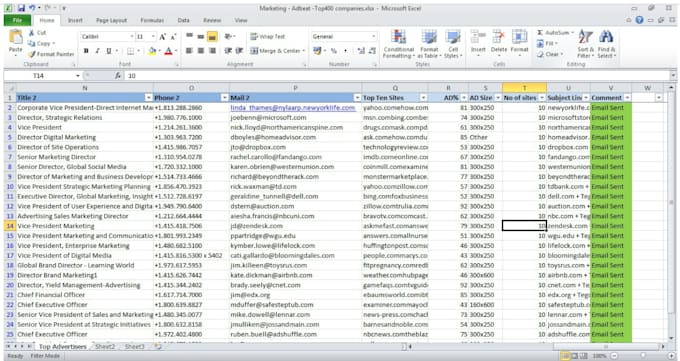The height and width of the screenshot is (361, 680).
Task: Click AutoSum
Action: coord(555,33)
